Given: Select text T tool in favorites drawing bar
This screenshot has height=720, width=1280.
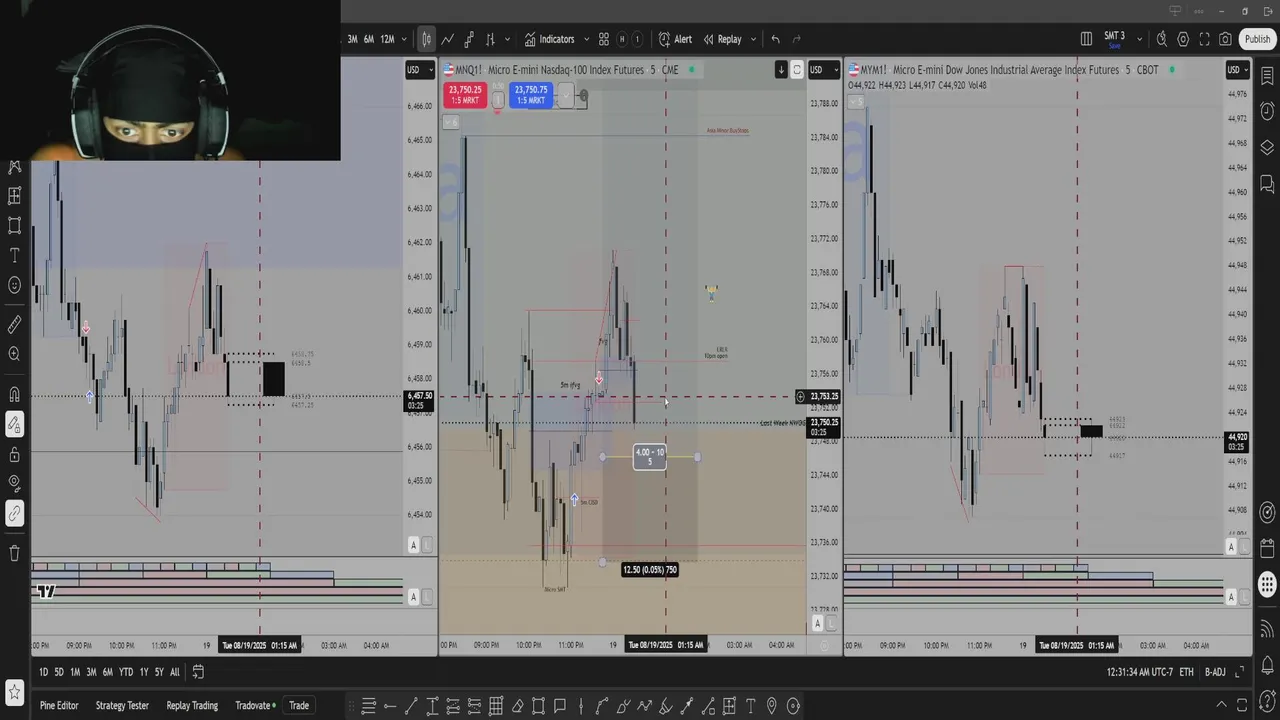Looking at the screenshot, I should pyautogui.click(x=750, y=706).
